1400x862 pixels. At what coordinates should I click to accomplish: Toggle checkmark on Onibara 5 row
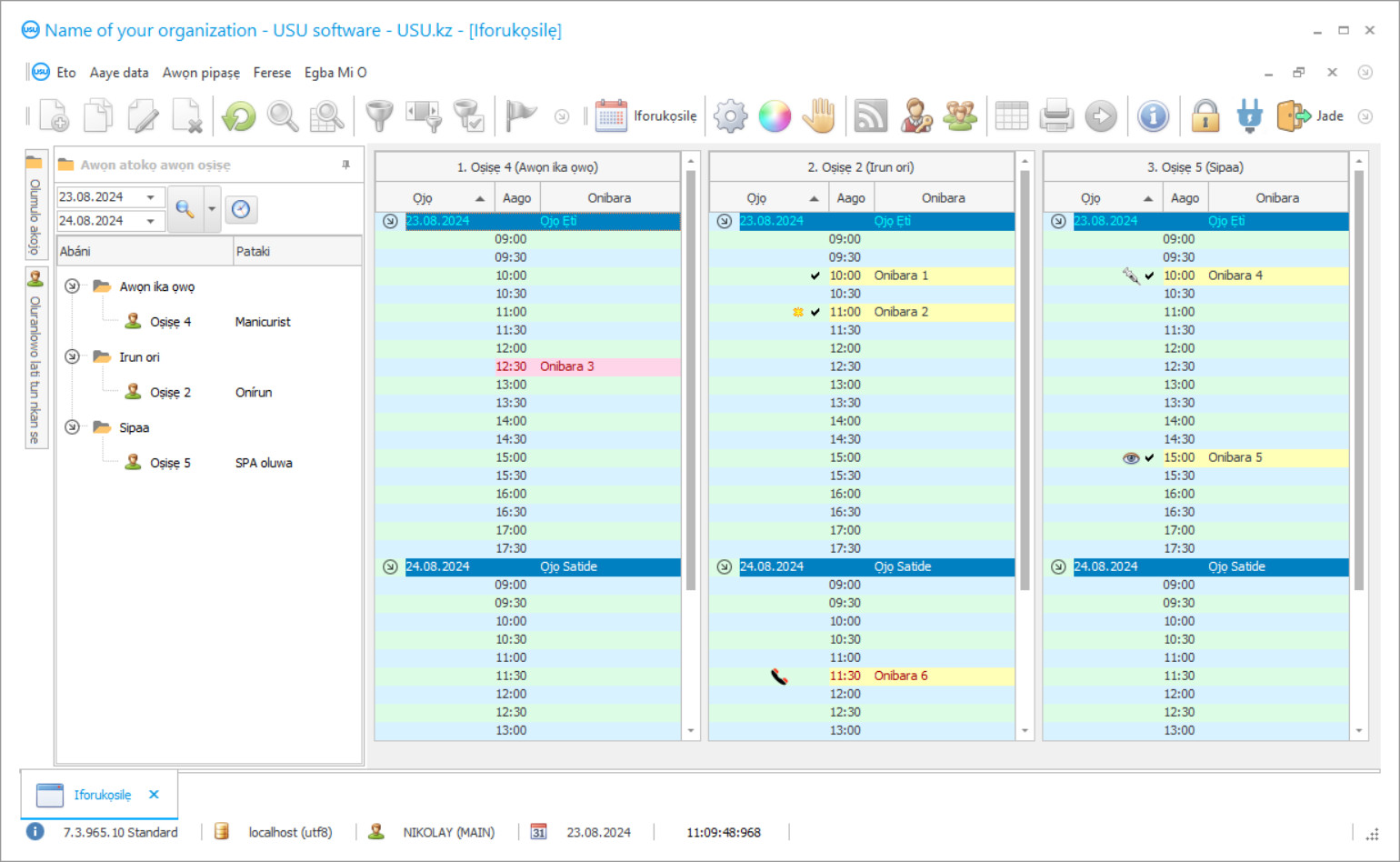point(1149,457)
